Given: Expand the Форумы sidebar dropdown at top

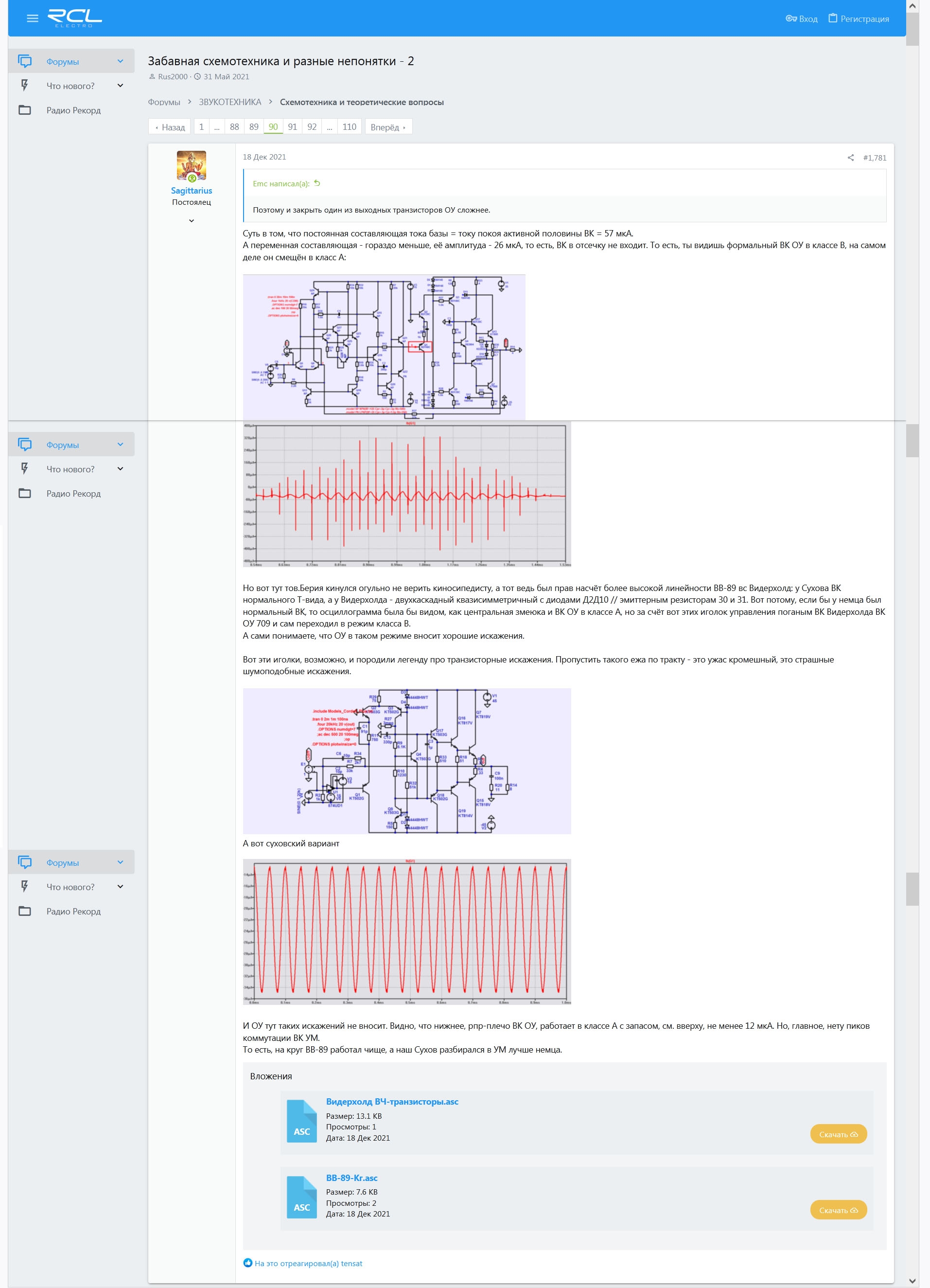Looking at the screenshot, I should (x=120, y=61).
